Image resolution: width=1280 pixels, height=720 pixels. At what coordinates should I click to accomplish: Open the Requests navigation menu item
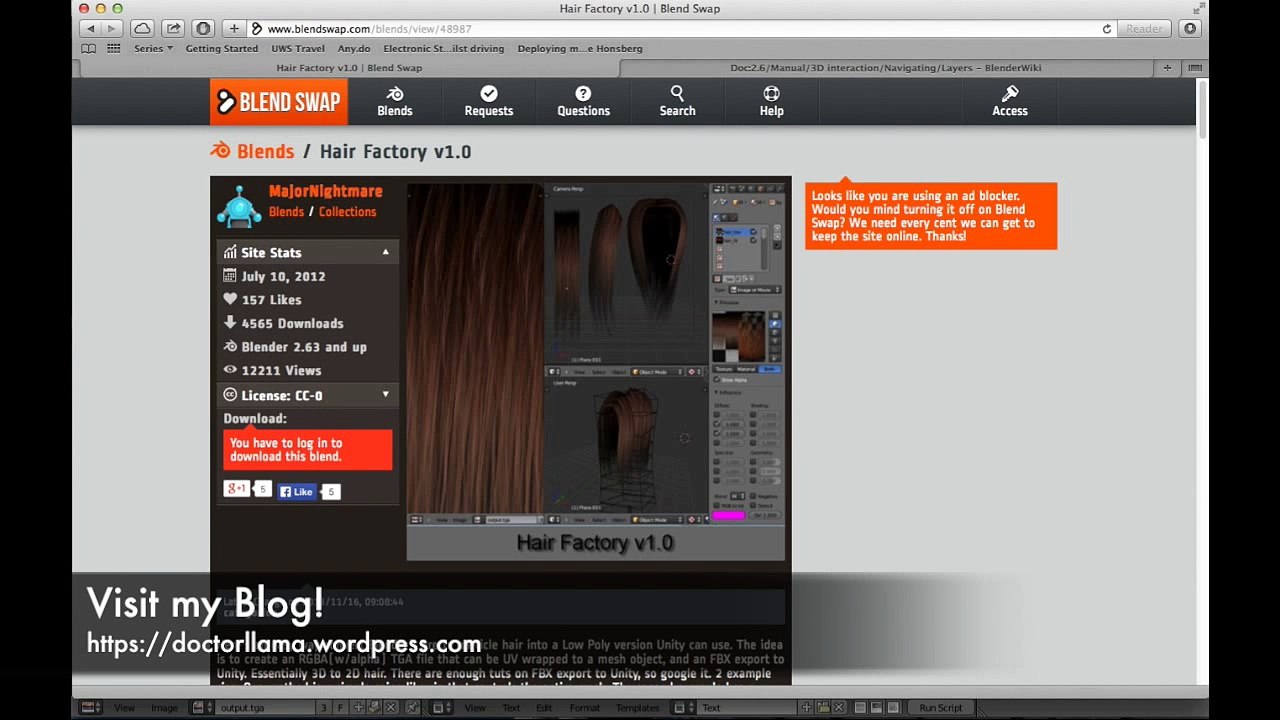tap(488, 101)
